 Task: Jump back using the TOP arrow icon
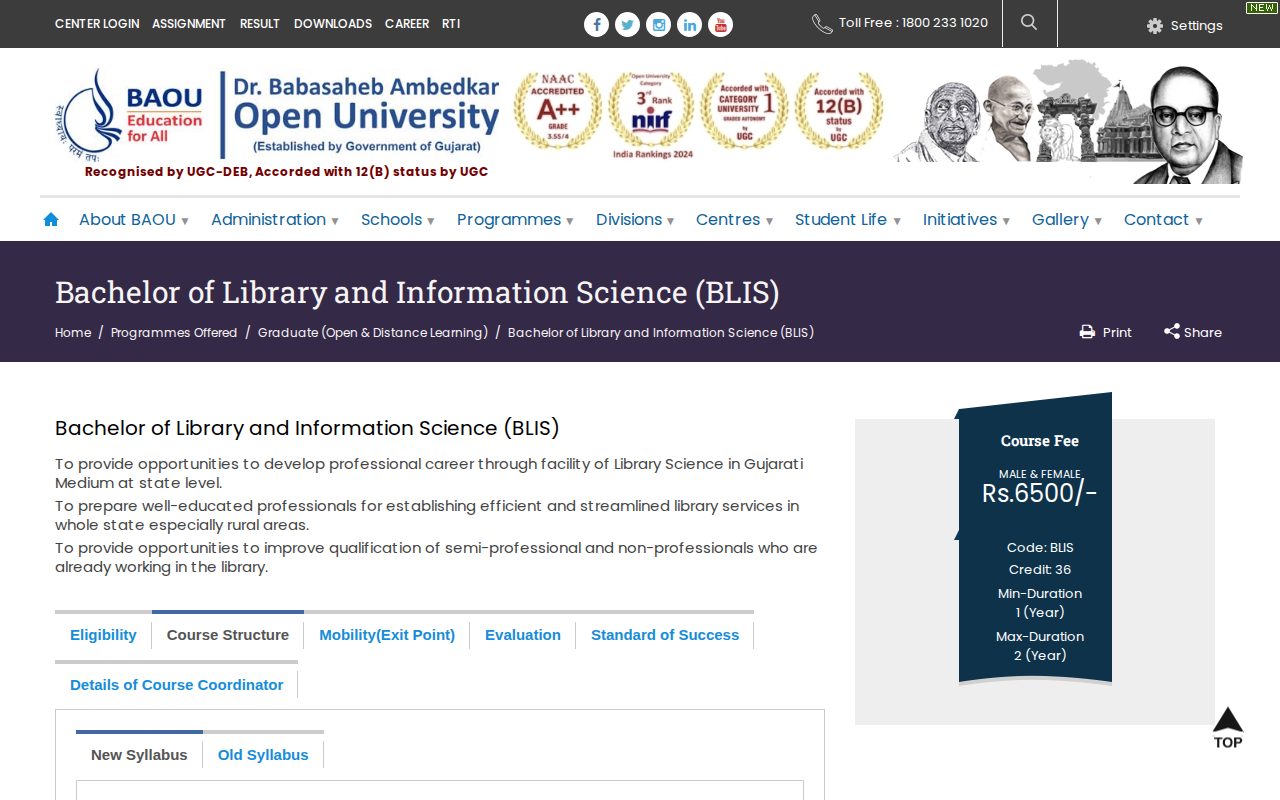tap(1228, 727)
